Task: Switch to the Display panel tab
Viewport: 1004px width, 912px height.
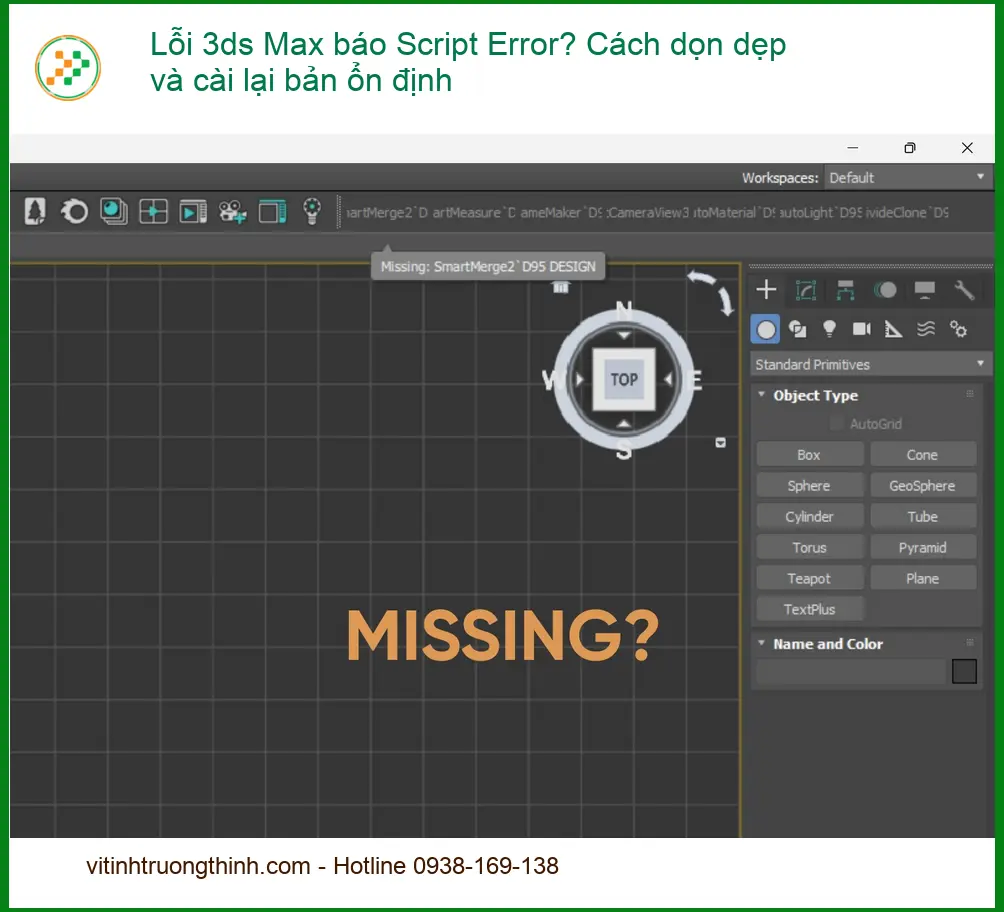Action: [x=925, y=290]
